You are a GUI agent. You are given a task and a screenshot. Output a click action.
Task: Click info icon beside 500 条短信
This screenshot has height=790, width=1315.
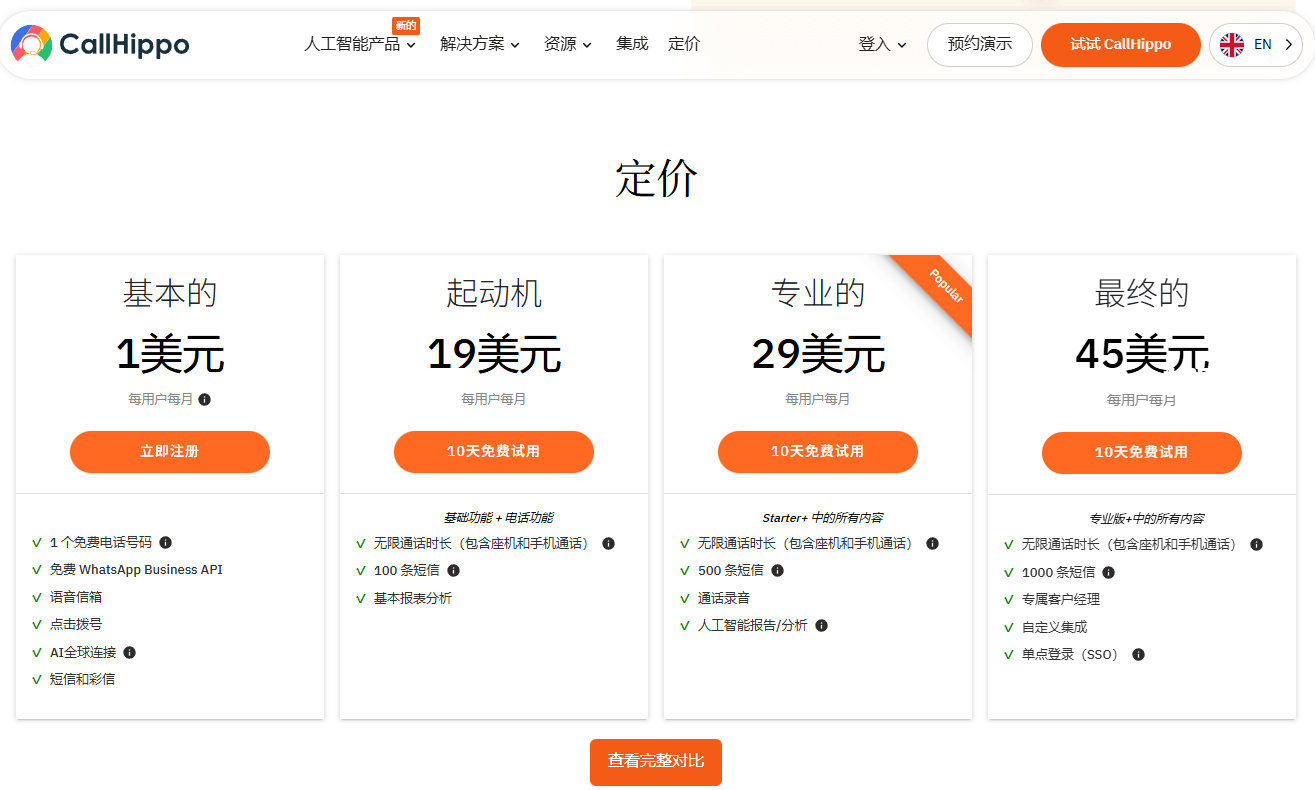coord(777,570)
